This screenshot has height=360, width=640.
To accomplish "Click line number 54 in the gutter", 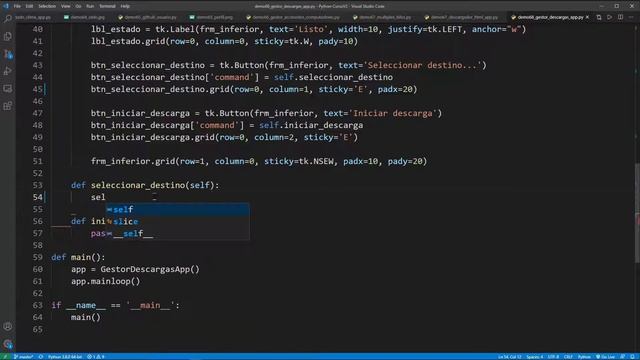I will [x=38, y=197].
